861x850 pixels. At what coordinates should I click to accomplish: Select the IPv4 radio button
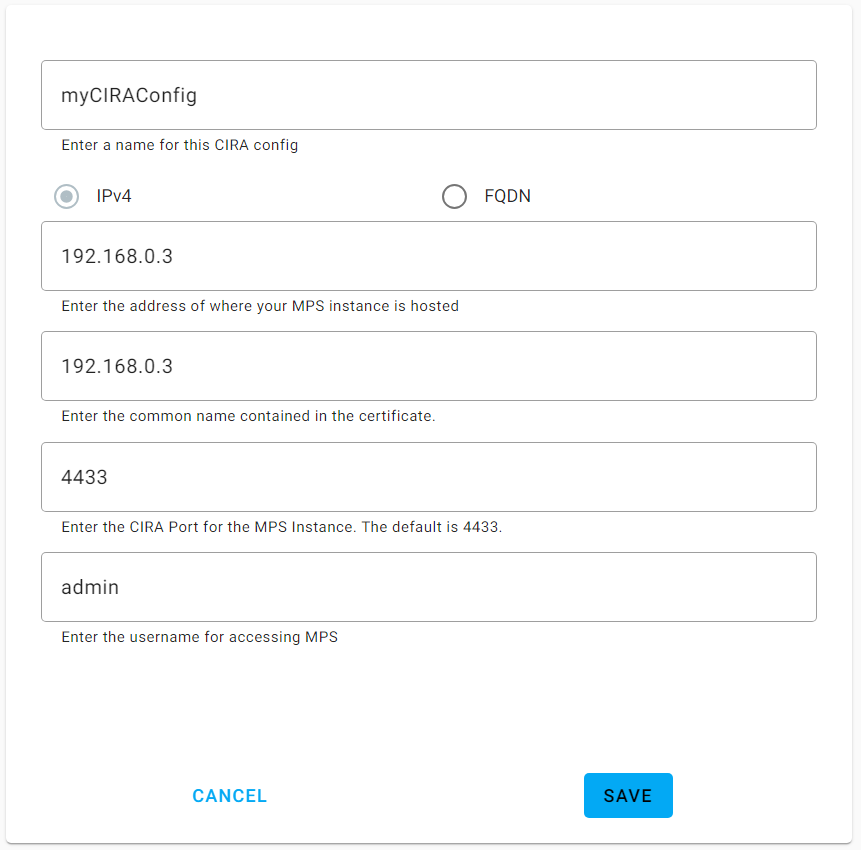[66, 196]
